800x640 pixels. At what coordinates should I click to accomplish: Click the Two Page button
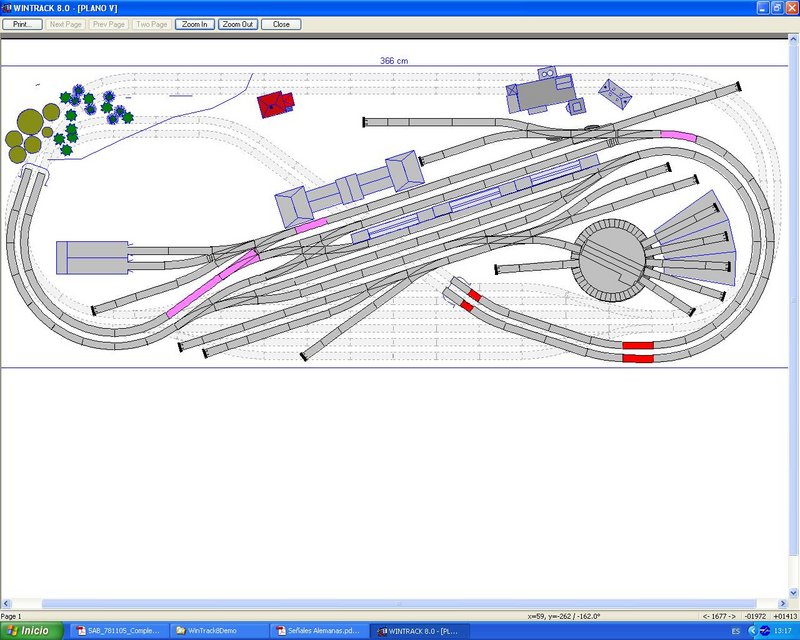click(152, 24)
